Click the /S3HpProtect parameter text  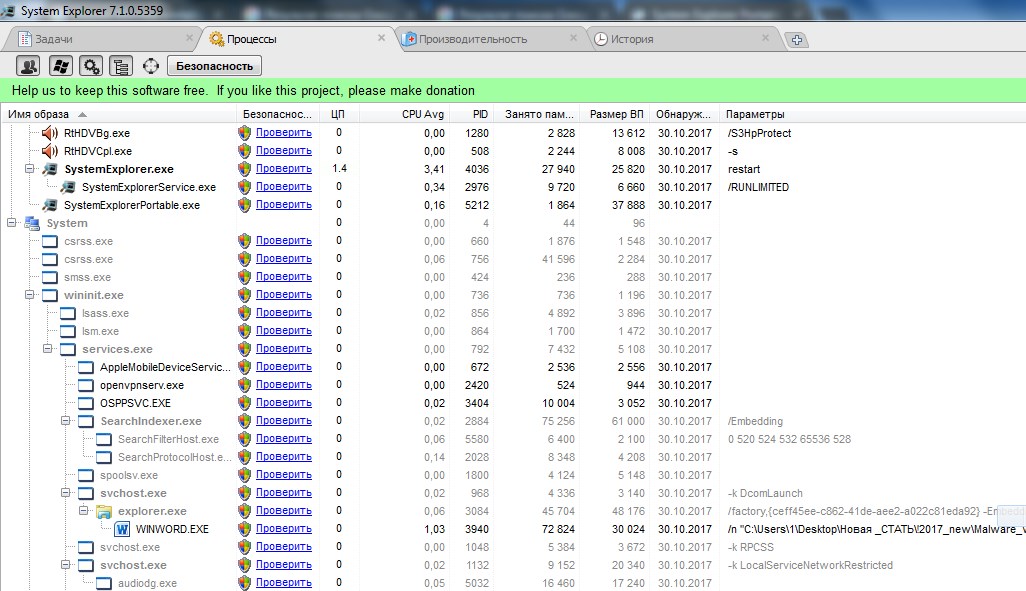pos(759,133)
